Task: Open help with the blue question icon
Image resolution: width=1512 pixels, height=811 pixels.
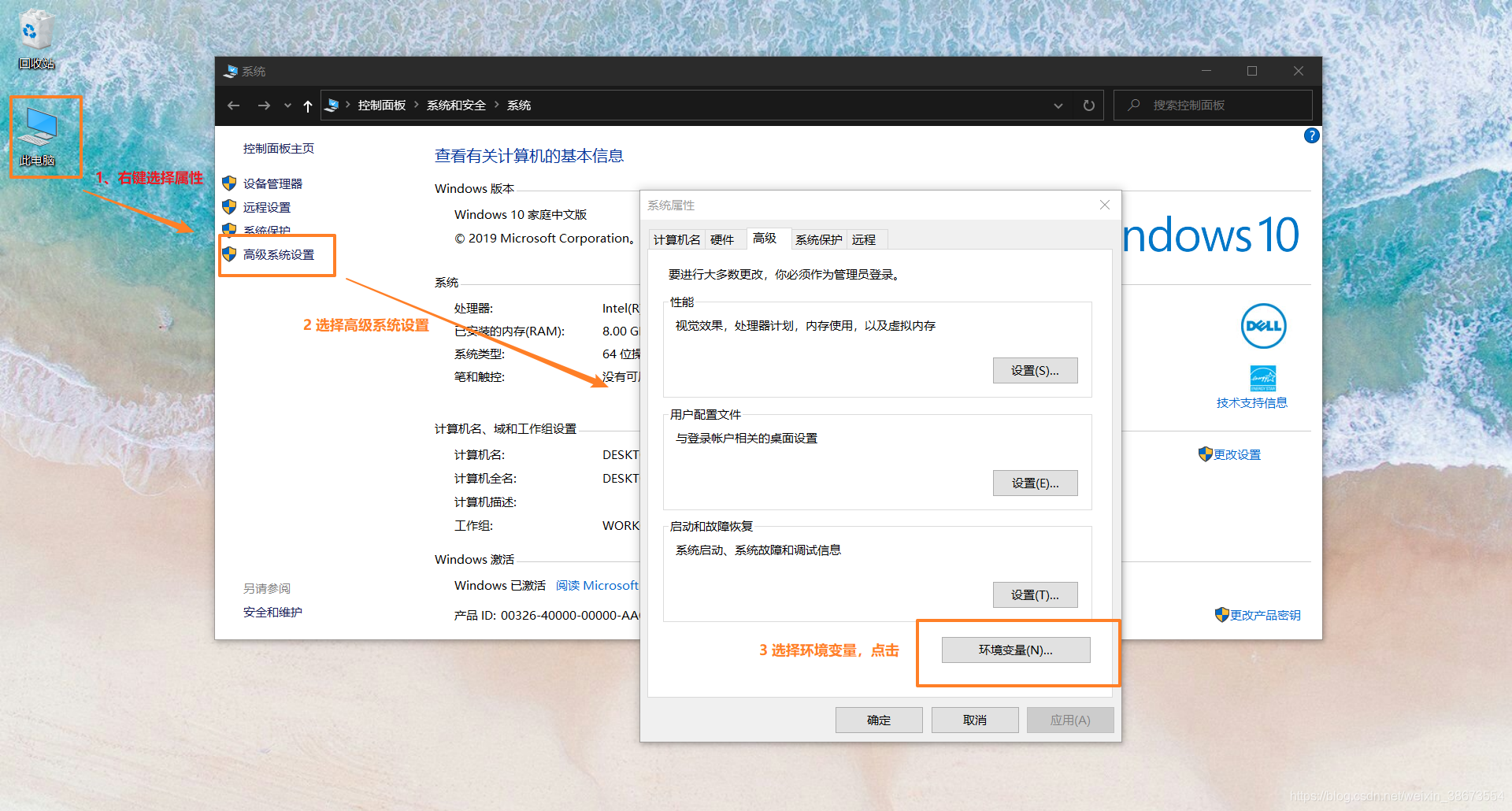Action: [x=1311, y=135]
